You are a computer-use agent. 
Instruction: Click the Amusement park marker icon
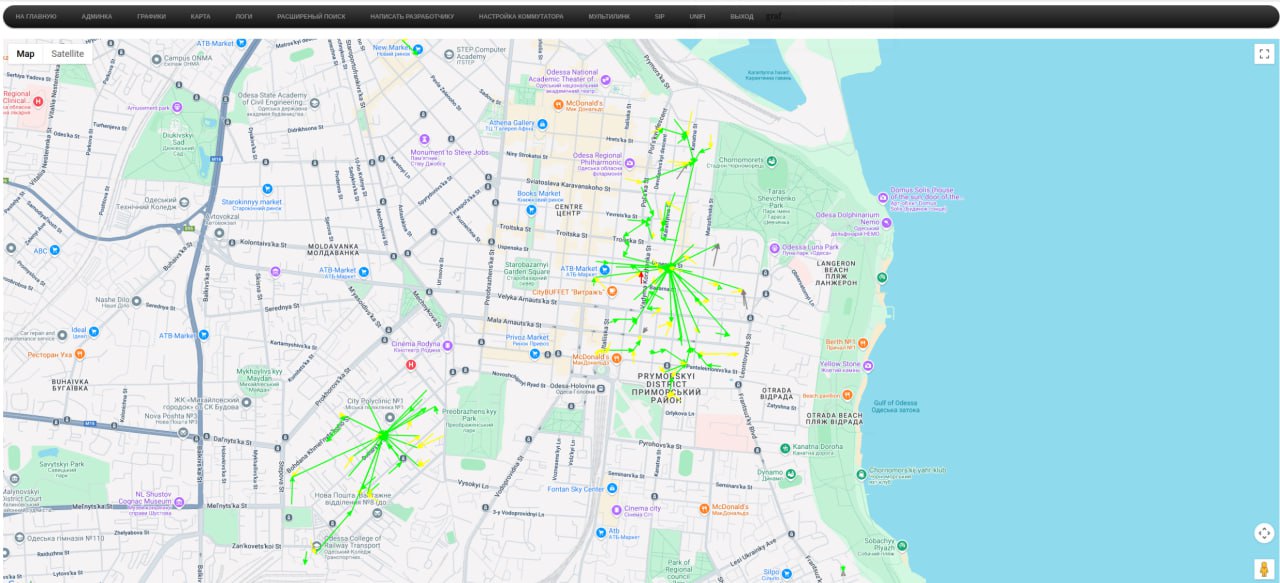(x=177, y=108)
